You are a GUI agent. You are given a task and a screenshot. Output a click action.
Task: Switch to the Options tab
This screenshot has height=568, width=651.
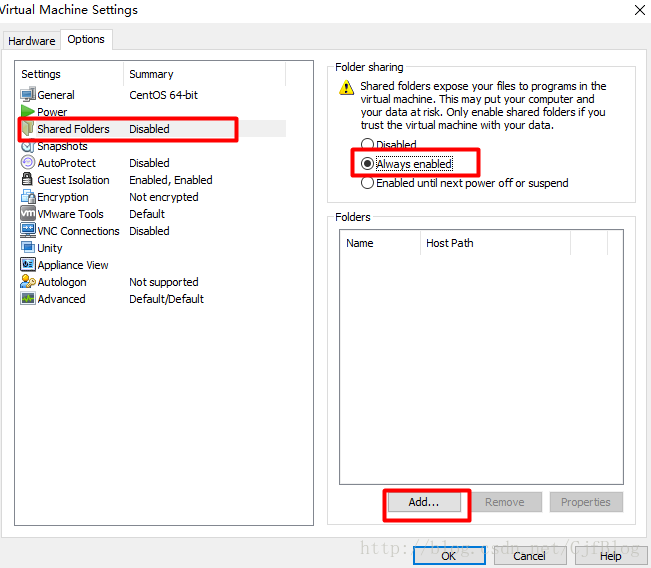(x=86, y=39)
